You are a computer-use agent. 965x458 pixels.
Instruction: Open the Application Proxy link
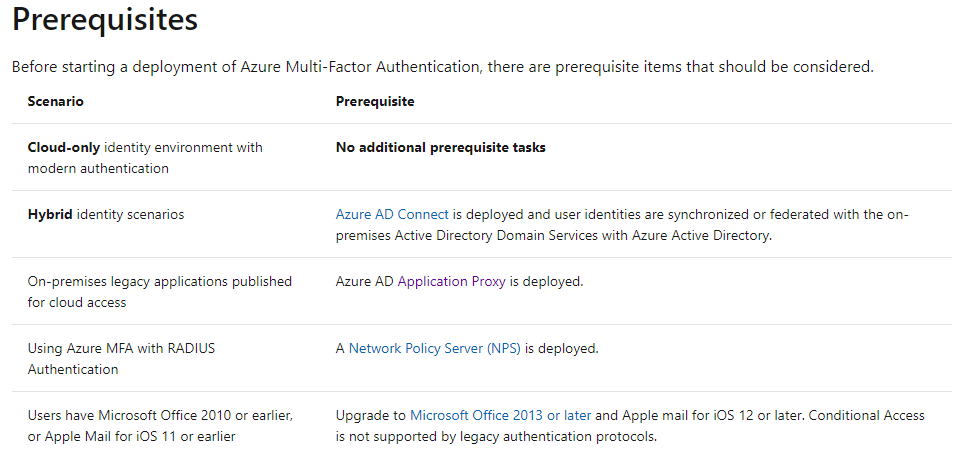[x=452, y=281]
